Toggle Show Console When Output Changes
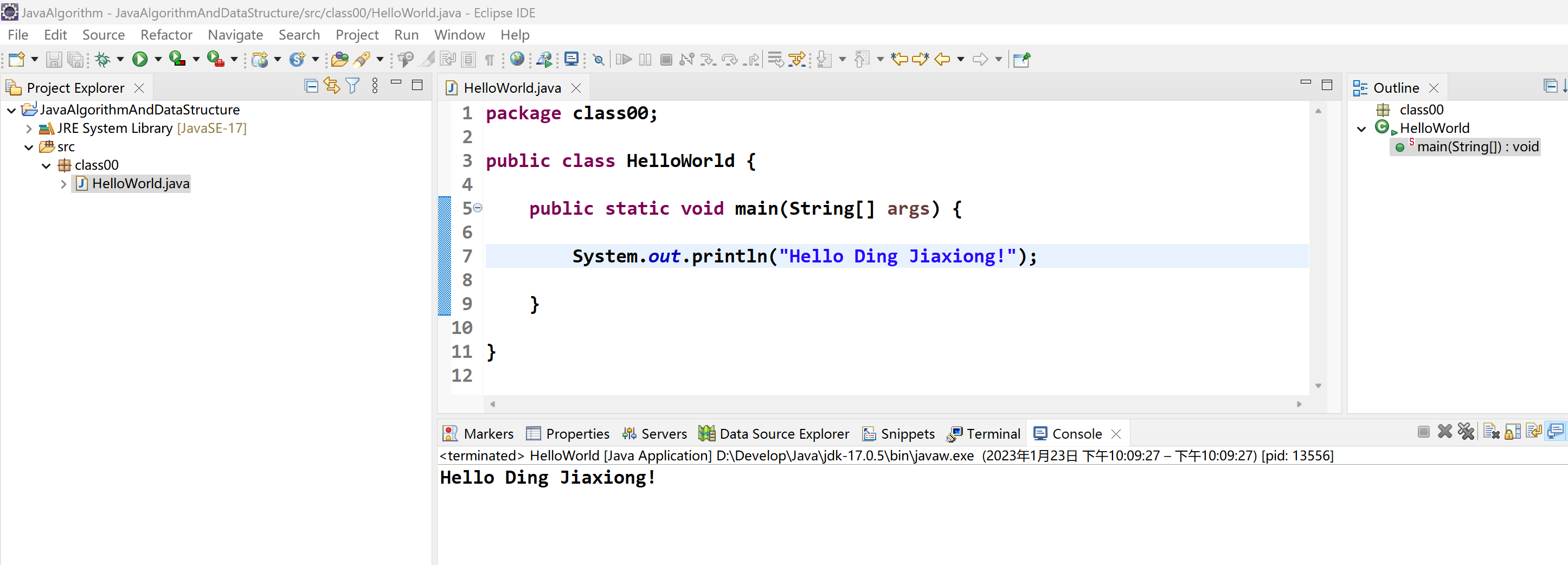 tap(1555, 432)
